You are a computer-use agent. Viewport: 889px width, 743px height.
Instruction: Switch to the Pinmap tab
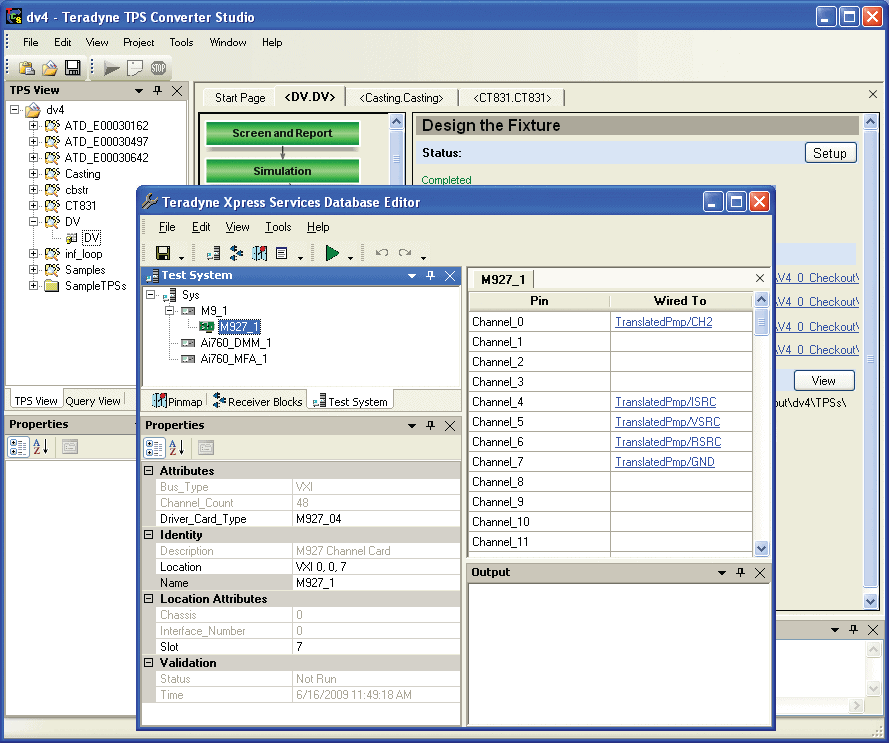177,402
